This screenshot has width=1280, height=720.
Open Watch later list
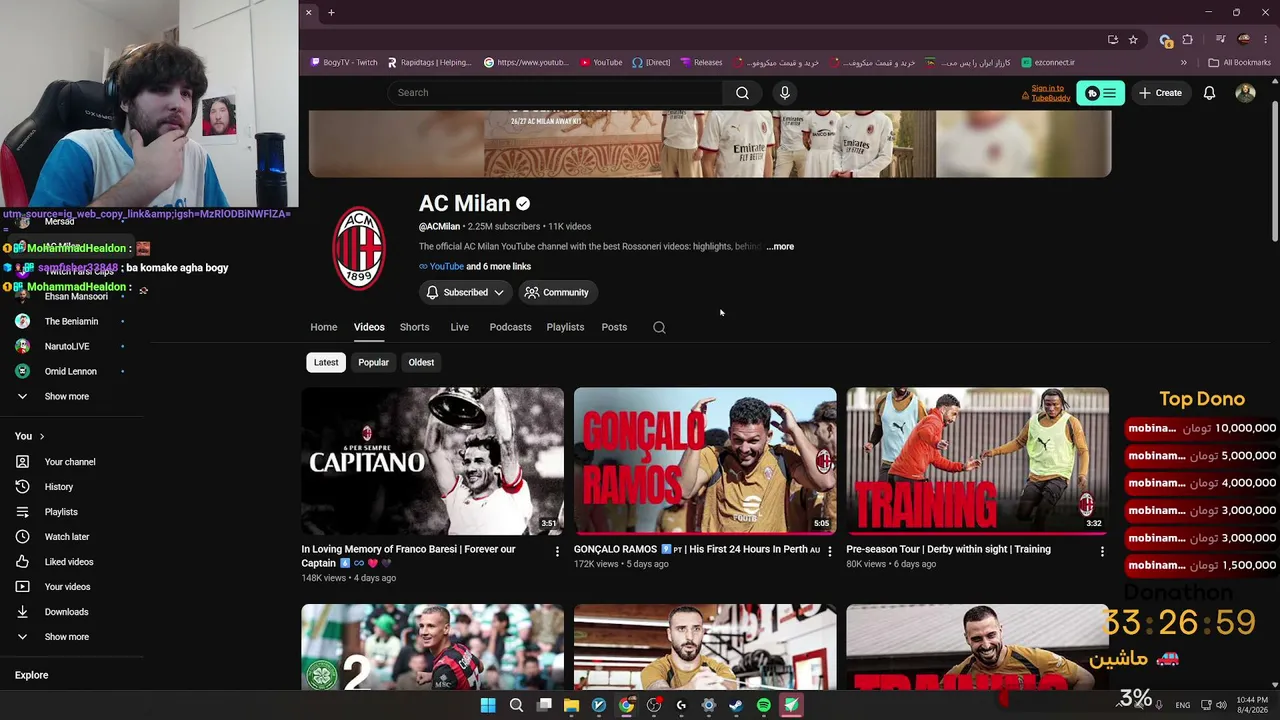67,537
